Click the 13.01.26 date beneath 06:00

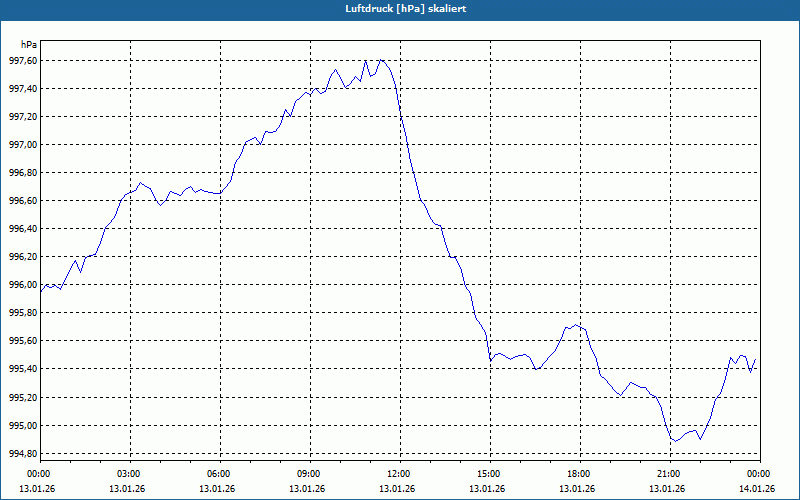(x=217, y=489)
